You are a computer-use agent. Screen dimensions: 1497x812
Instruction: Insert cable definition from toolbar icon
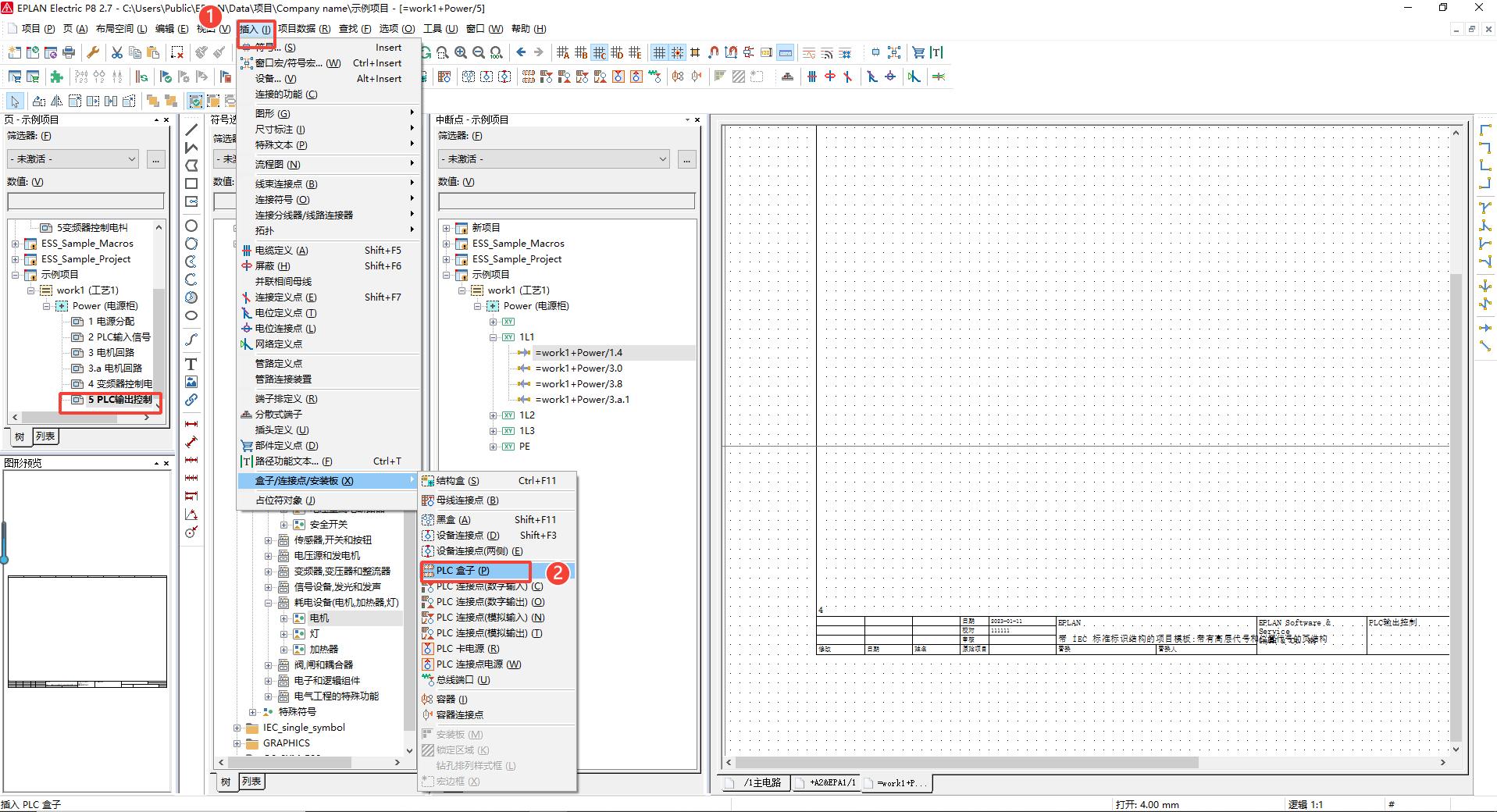point(812,77)
